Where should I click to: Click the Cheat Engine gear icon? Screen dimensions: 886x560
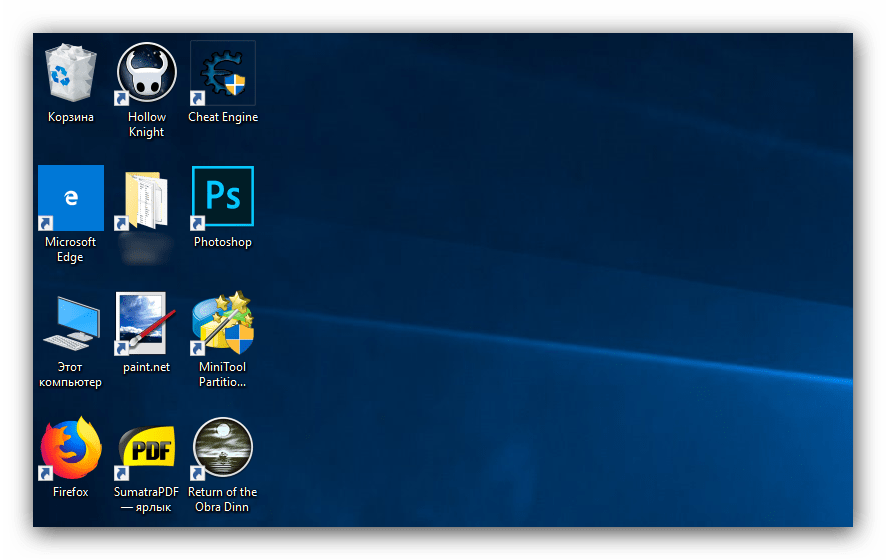pyautogui.click(x=223, y=74)
